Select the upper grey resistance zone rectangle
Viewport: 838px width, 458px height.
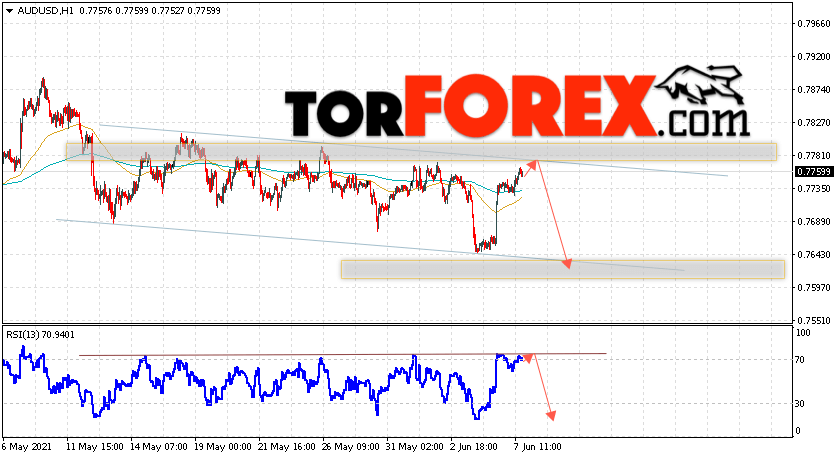pyautogui.click(x=421, y=152)
